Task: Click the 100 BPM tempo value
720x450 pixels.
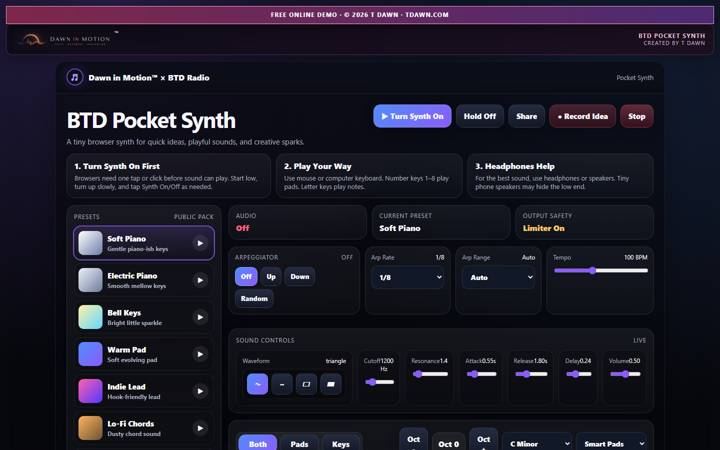Action: (636, 258)
